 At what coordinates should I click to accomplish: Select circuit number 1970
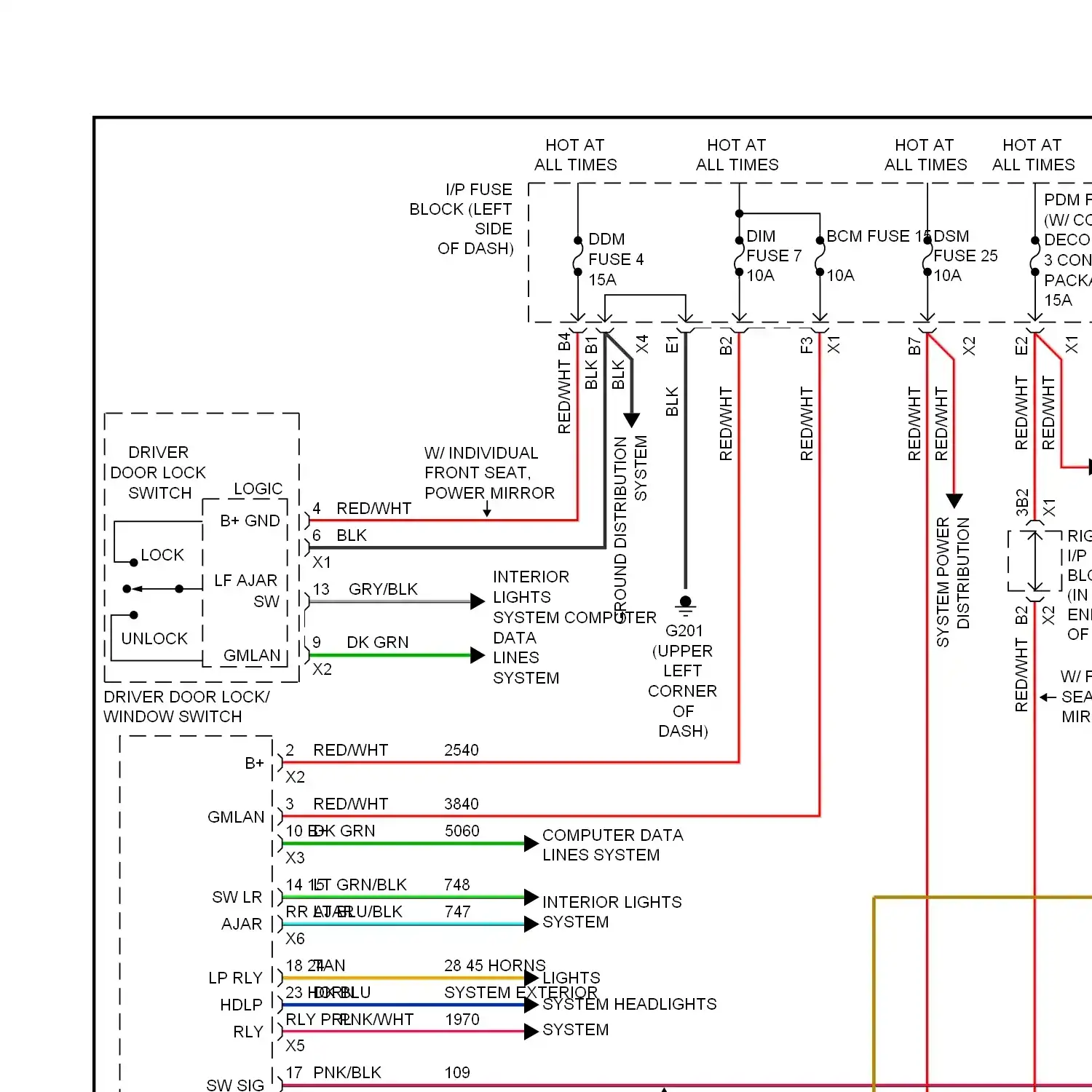click(x=462, y=1019)
